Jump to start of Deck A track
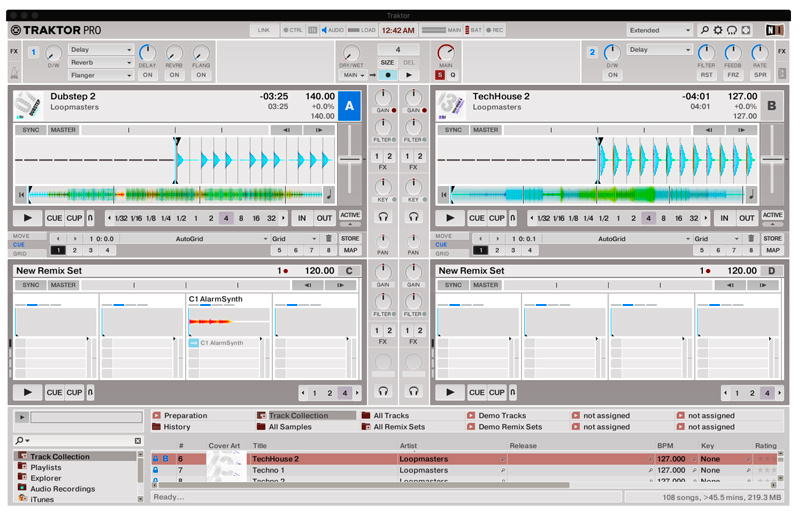 21,194
